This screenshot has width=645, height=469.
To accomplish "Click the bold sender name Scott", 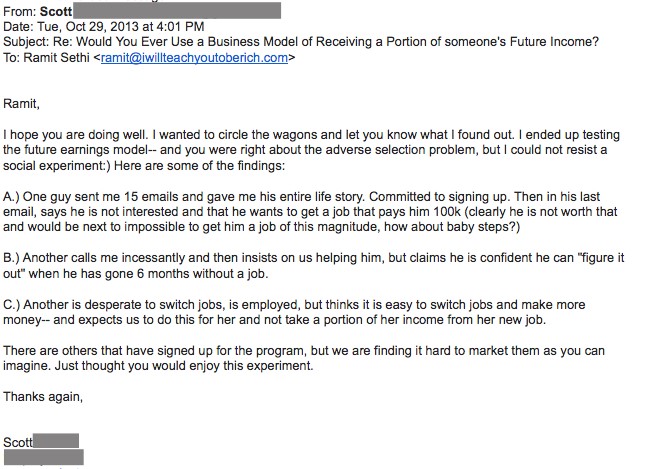I will (56, 12).
